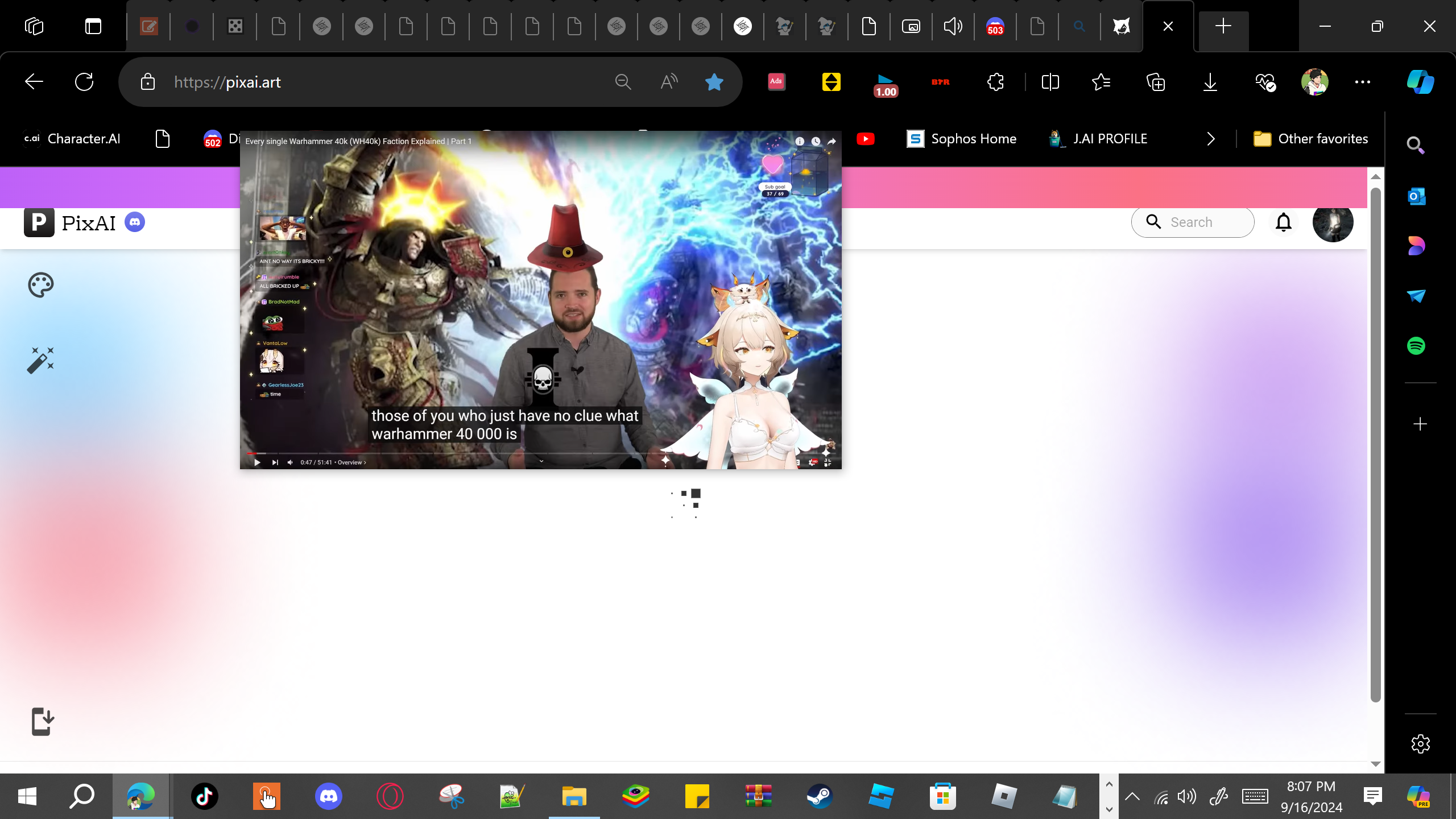Open Settings and more ellipsis menu
Image resolution: width=1456 pixels, height=819 pixels.
[1363, 82]
